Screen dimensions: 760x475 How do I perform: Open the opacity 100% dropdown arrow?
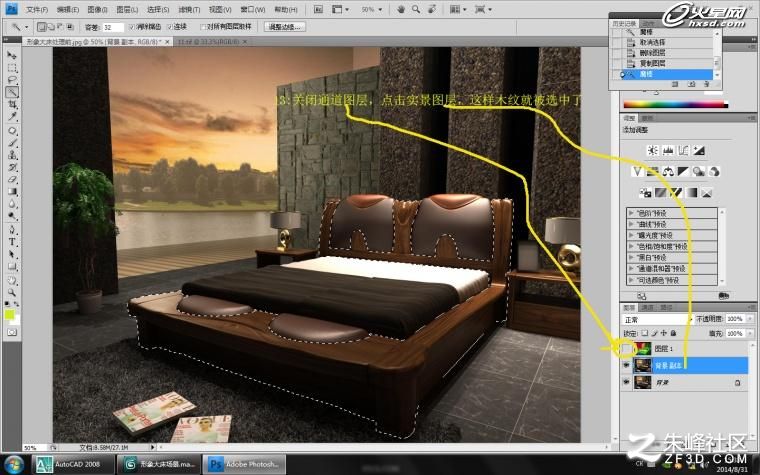[x=750, y=319]
